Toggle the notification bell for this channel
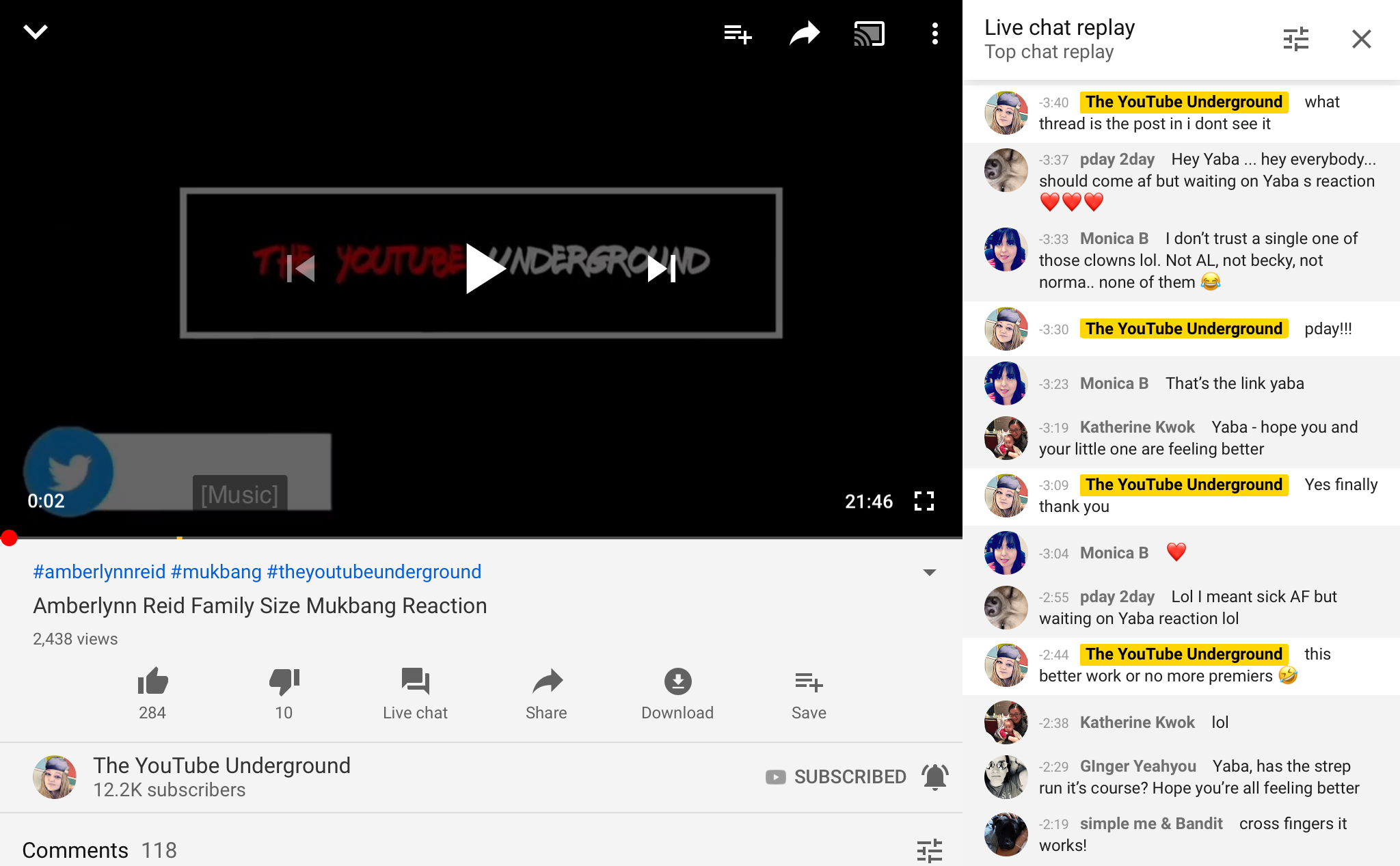The height and width of the screenshot is (866, 1400). [934, 777]
